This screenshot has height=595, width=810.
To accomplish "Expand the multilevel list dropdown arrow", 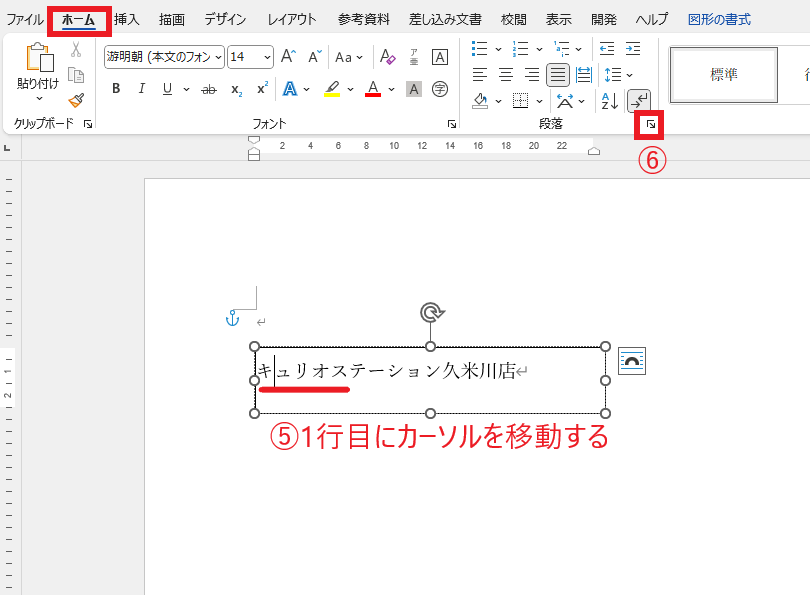I will coord(579,49).
